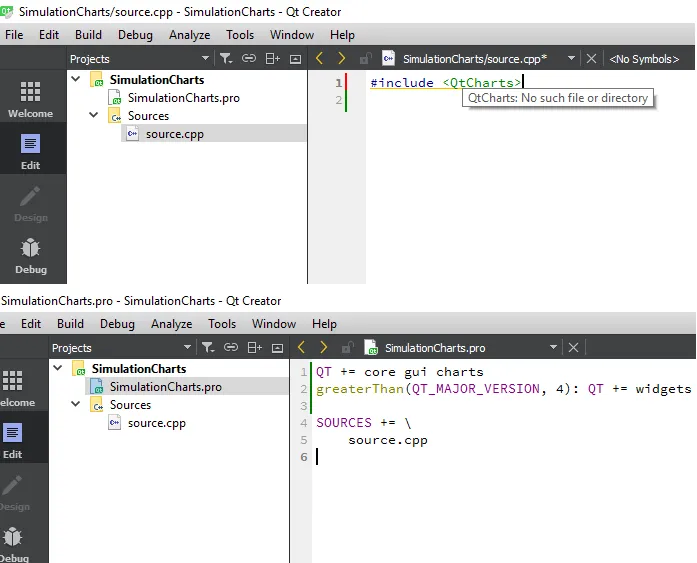Open Debug mode in top window sidebar
697x563 pixels.
(x=30, y=256)
